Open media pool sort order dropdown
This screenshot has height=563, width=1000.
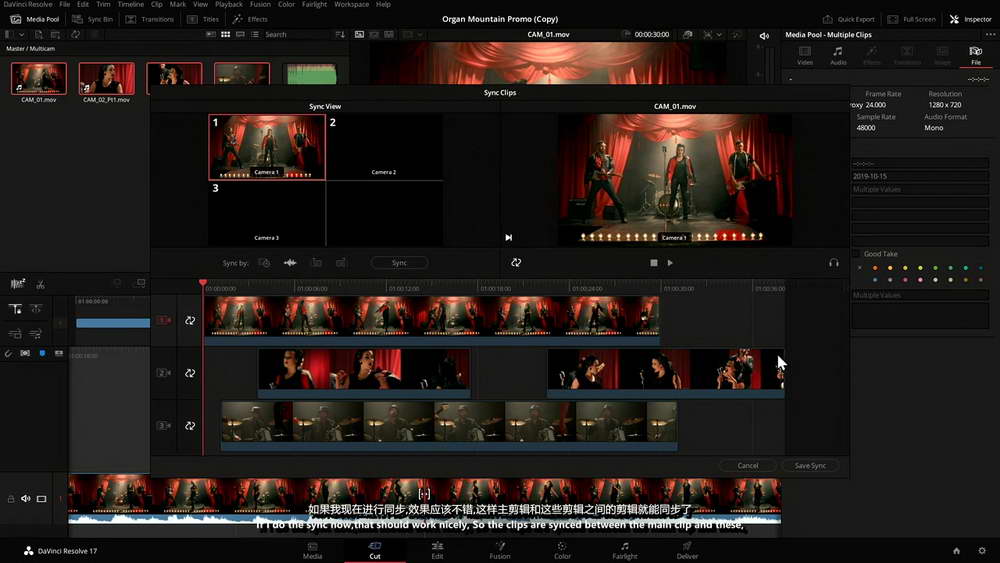[340, 34]
